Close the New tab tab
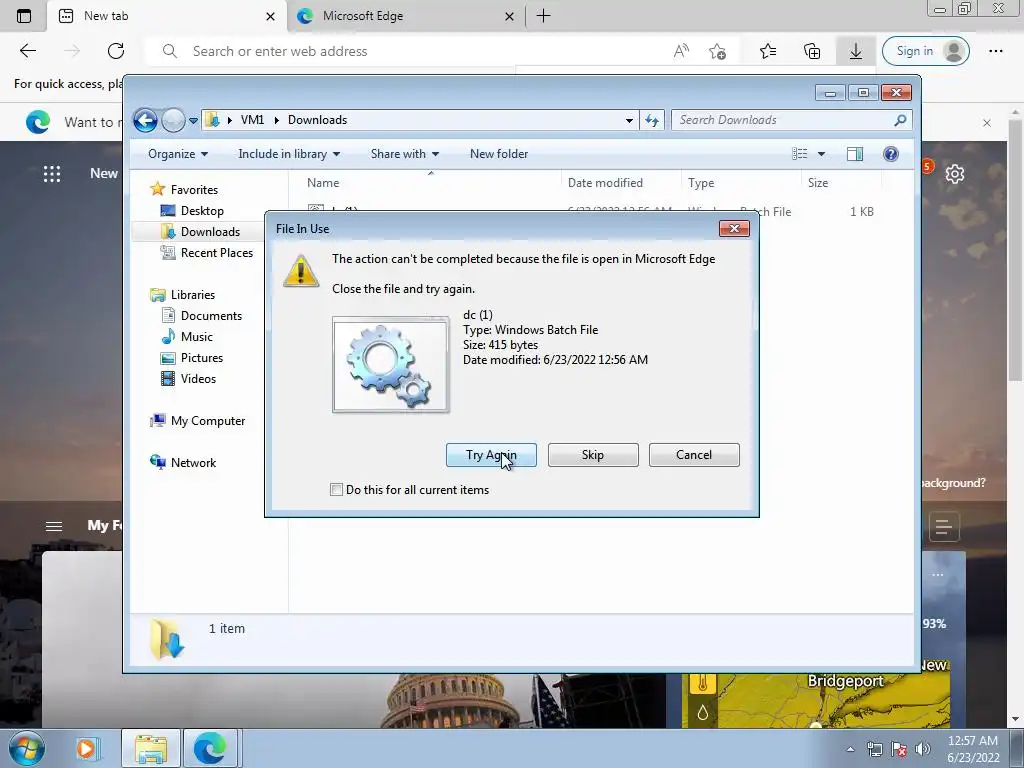Screen dimensions: 1024x768 270,16
